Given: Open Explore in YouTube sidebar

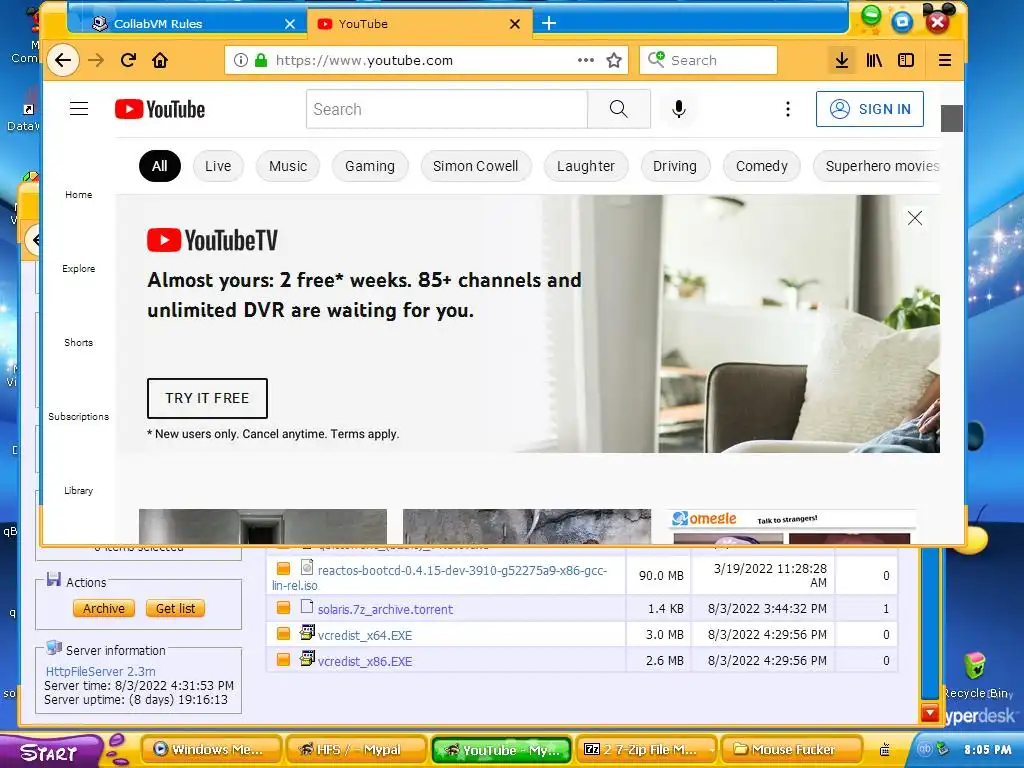Looking at the screenshot, I should click(78, 268).
